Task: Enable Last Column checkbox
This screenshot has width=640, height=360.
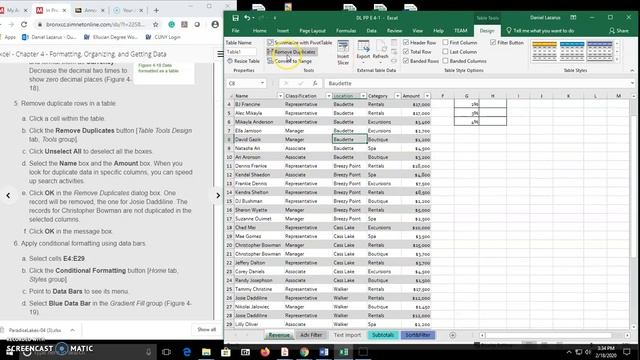Action: click(446, 52)
